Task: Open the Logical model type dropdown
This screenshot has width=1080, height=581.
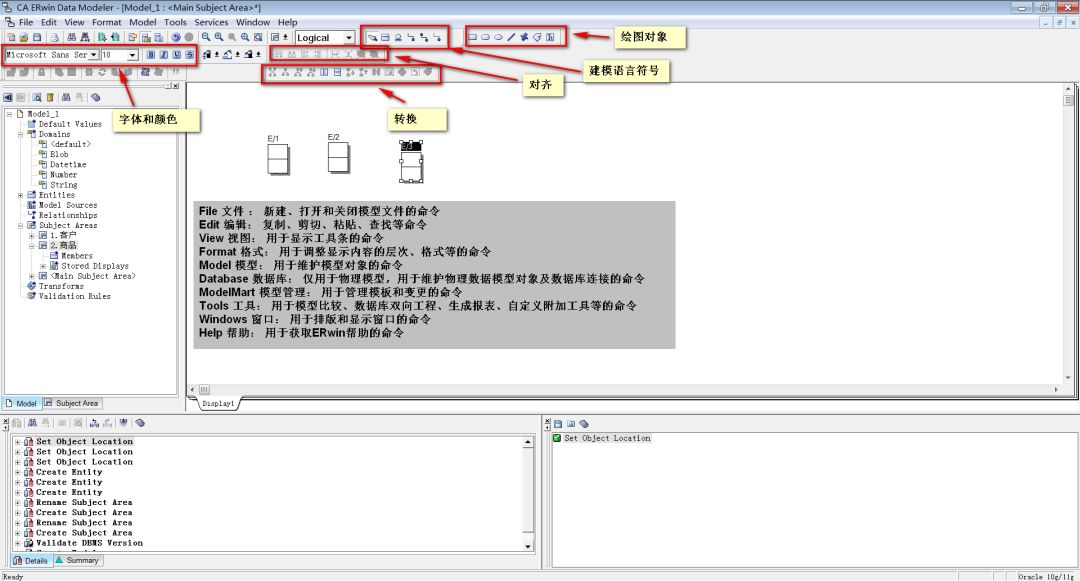Action: pos(349,38)
